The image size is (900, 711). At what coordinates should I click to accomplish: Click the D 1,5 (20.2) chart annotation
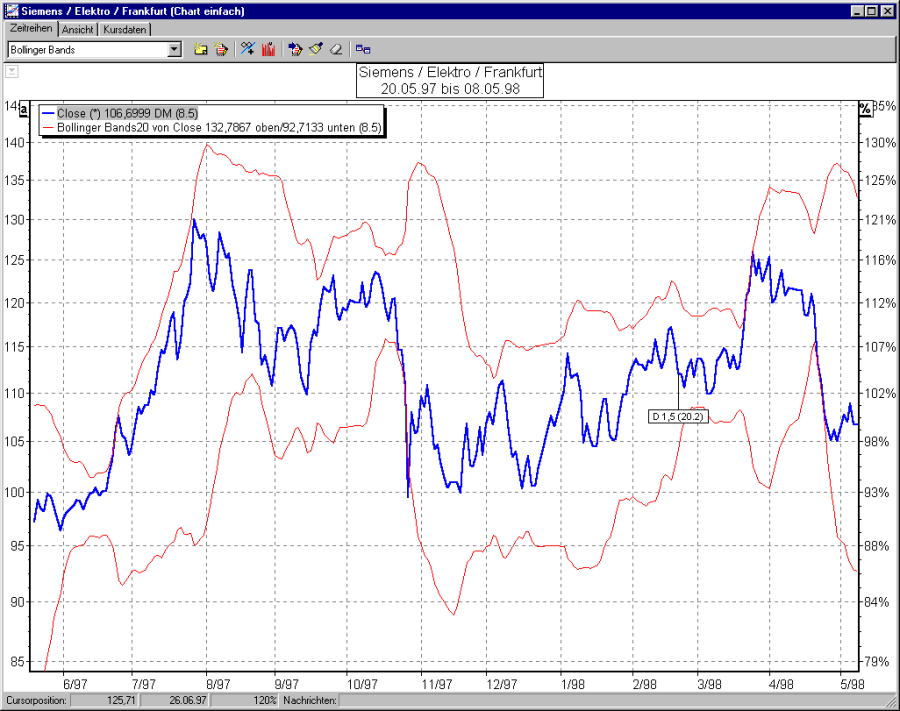pos(679,416)
